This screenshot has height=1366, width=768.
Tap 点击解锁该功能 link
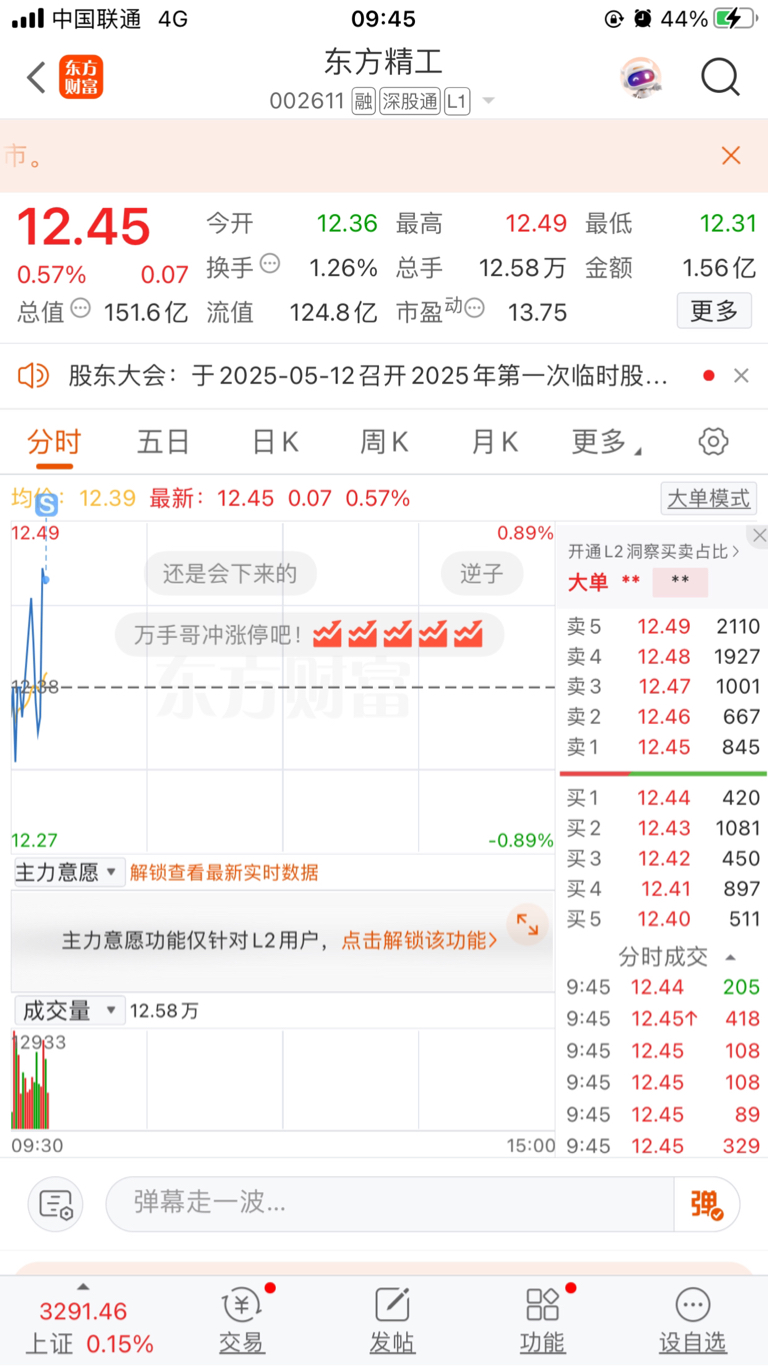click(419, 940)
